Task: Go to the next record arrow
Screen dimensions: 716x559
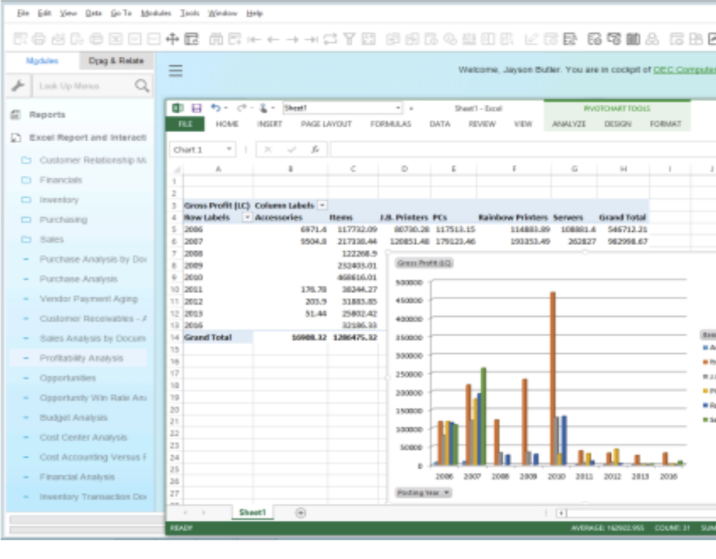Action: pos(292,40)
